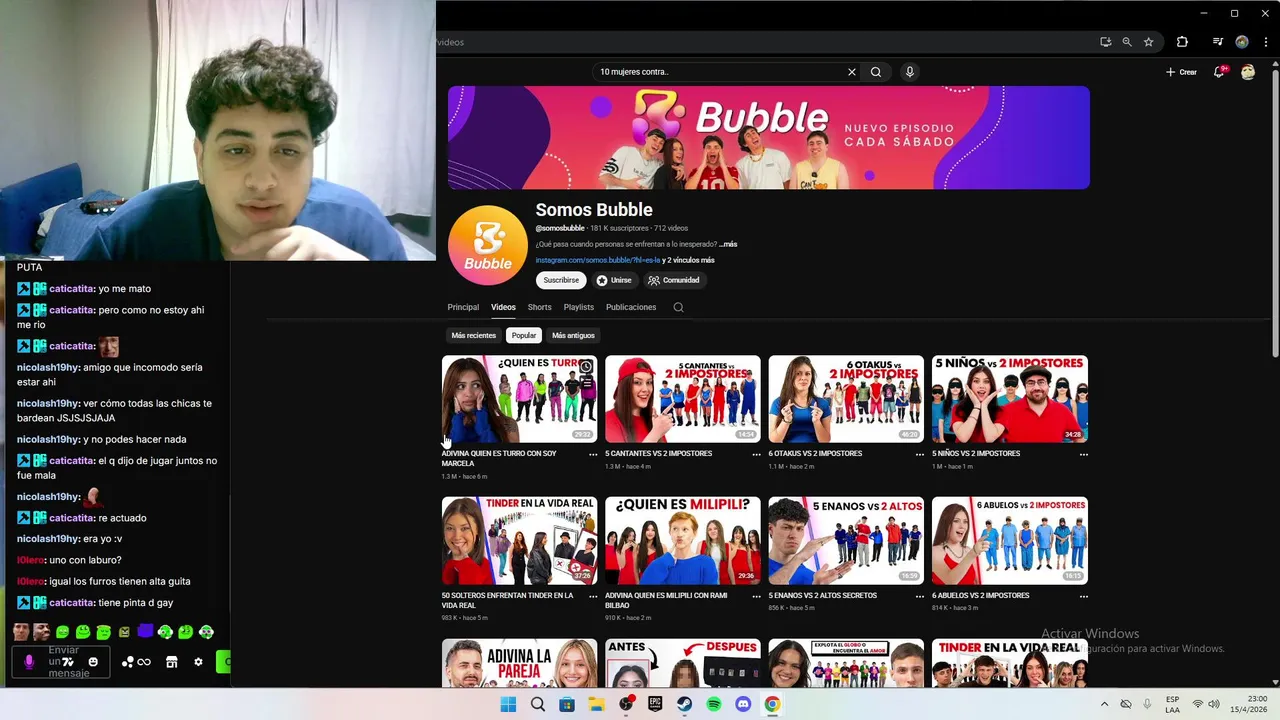Open YouTube account avatar menu
Viewport: 1280px width, 720px height.
(1248, 72)
